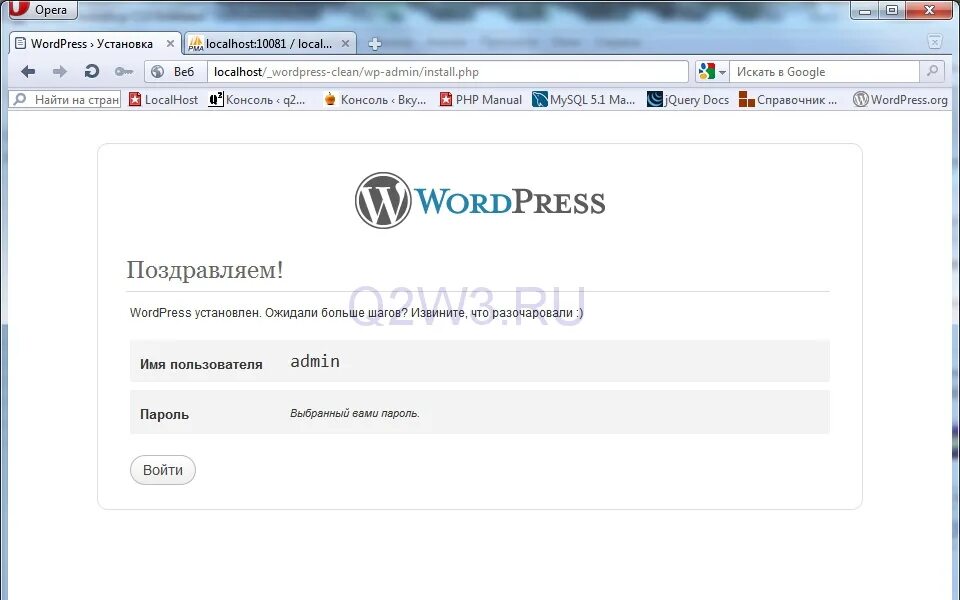Open the Google search engine dropdown
Viewport: 960px width, 600px height.
tap(712, 72)
